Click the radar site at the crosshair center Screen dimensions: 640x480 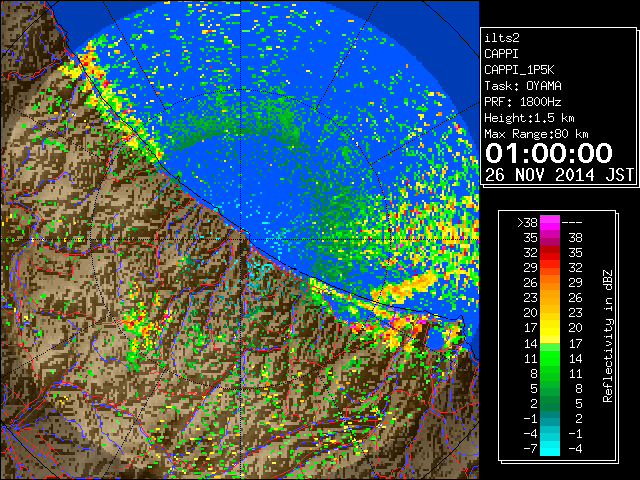coord(240,239)
